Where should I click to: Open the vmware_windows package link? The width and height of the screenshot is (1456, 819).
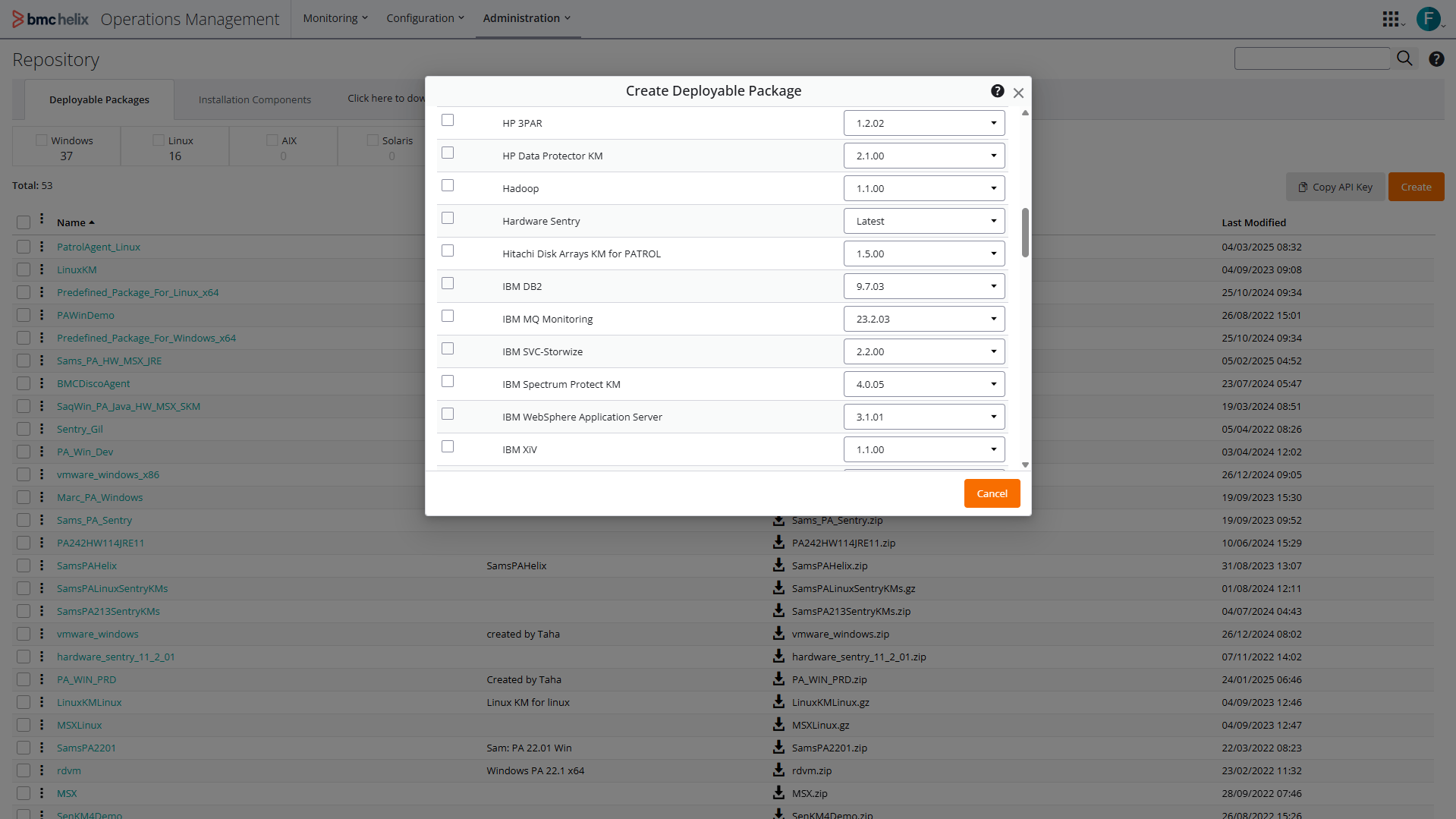98,634
